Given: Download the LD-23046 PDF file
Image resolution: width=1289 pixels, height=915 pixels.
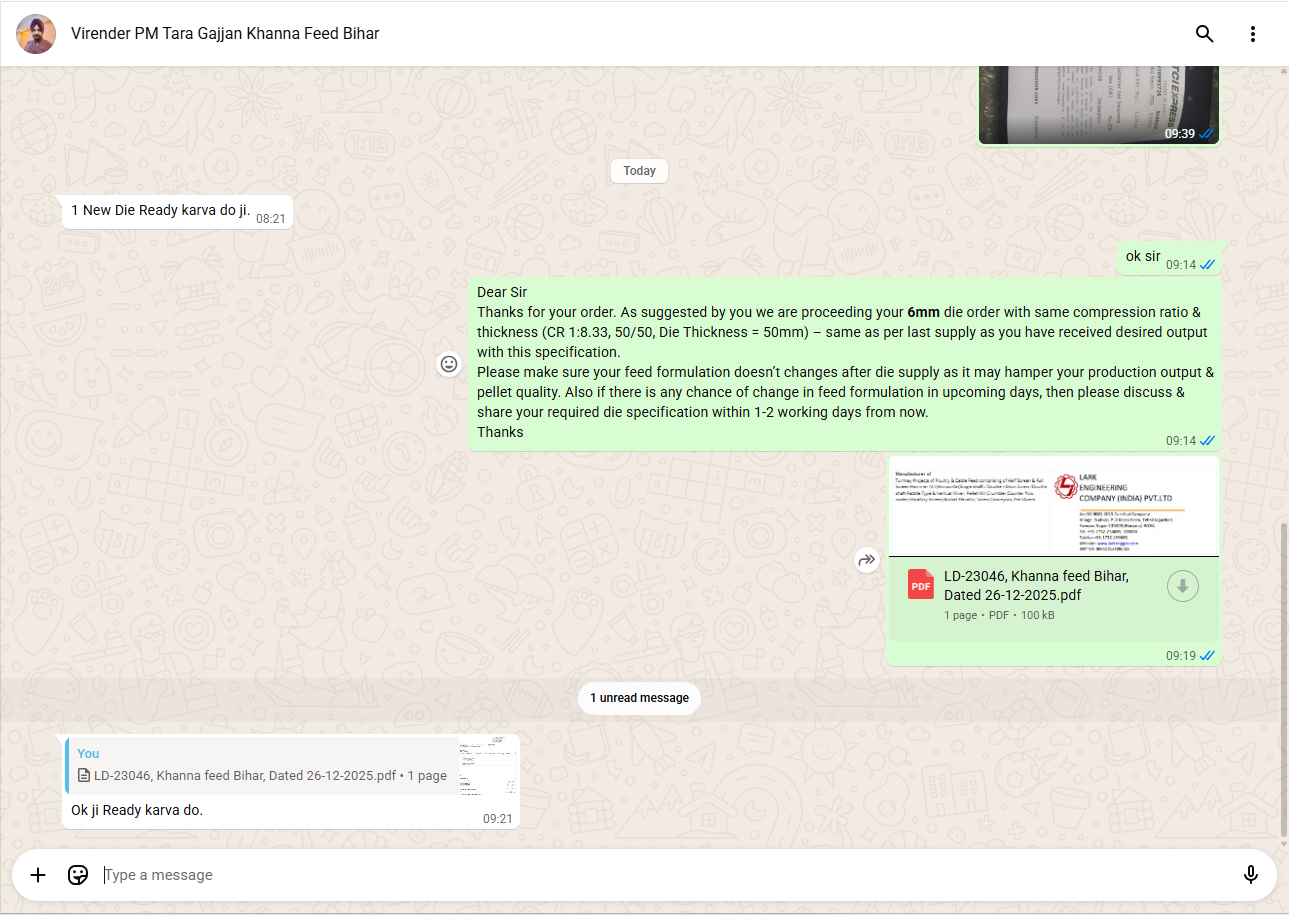Looking at the screenshot, I should (1182, 586).
